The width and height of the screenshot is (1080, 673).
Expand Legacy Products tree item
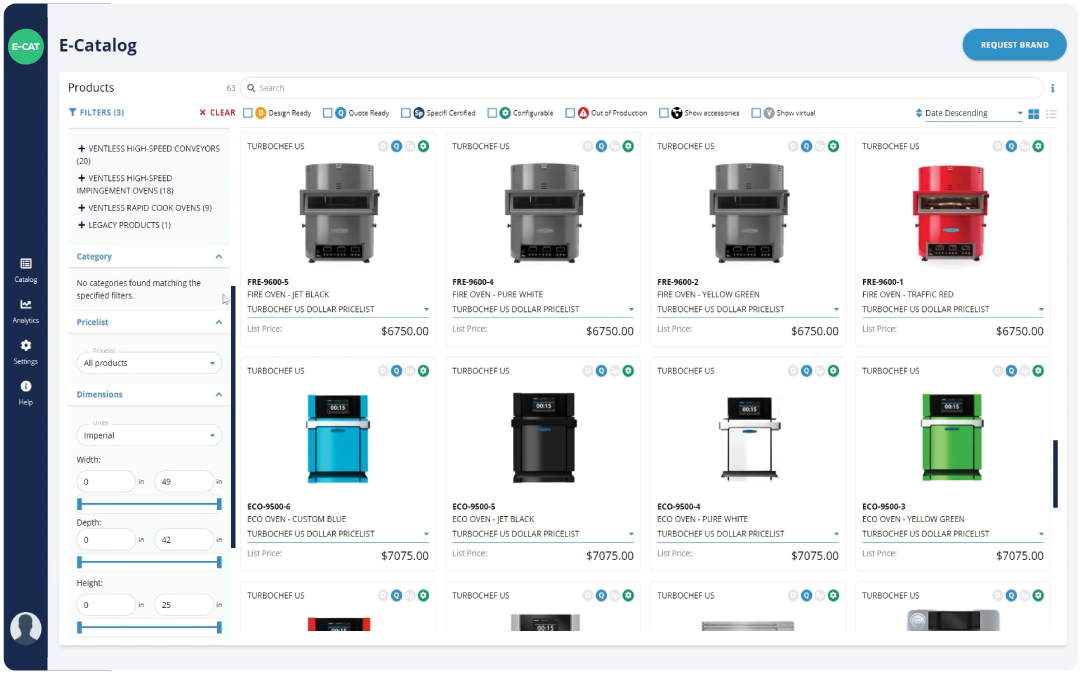pyautogui.click(x=81, y=225)
